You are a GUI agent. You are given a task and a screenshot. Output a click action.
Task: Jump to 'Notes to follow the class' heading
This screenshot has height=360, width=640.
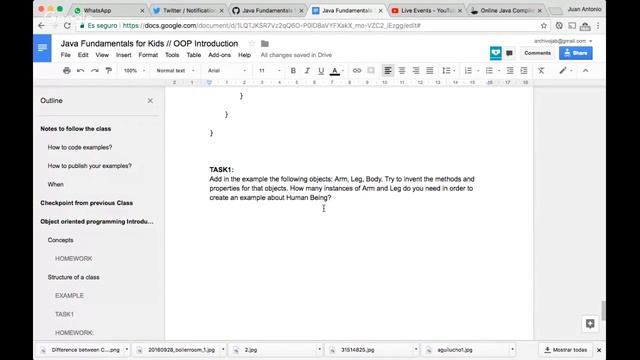coord(76,129)
